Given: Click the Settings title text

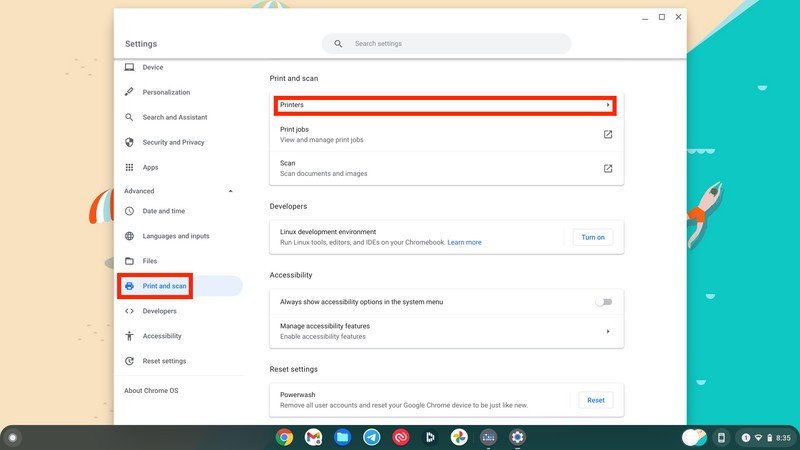Looking at the screenshot, I should click(x=141, y=44).
